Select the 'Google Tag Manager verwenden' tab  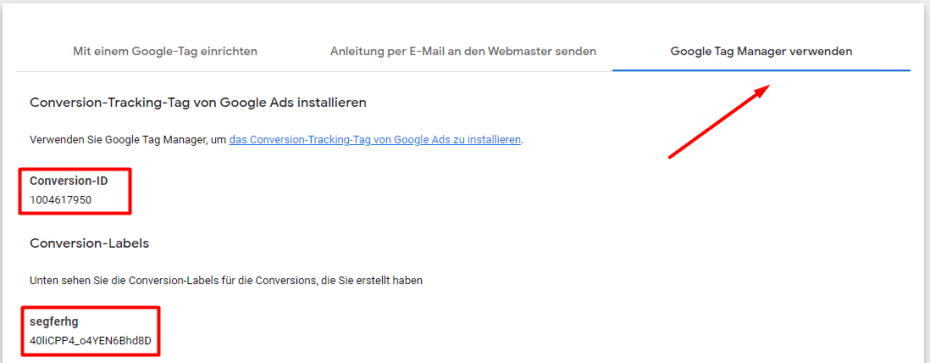pyautogui.click(x=762, y=52)
